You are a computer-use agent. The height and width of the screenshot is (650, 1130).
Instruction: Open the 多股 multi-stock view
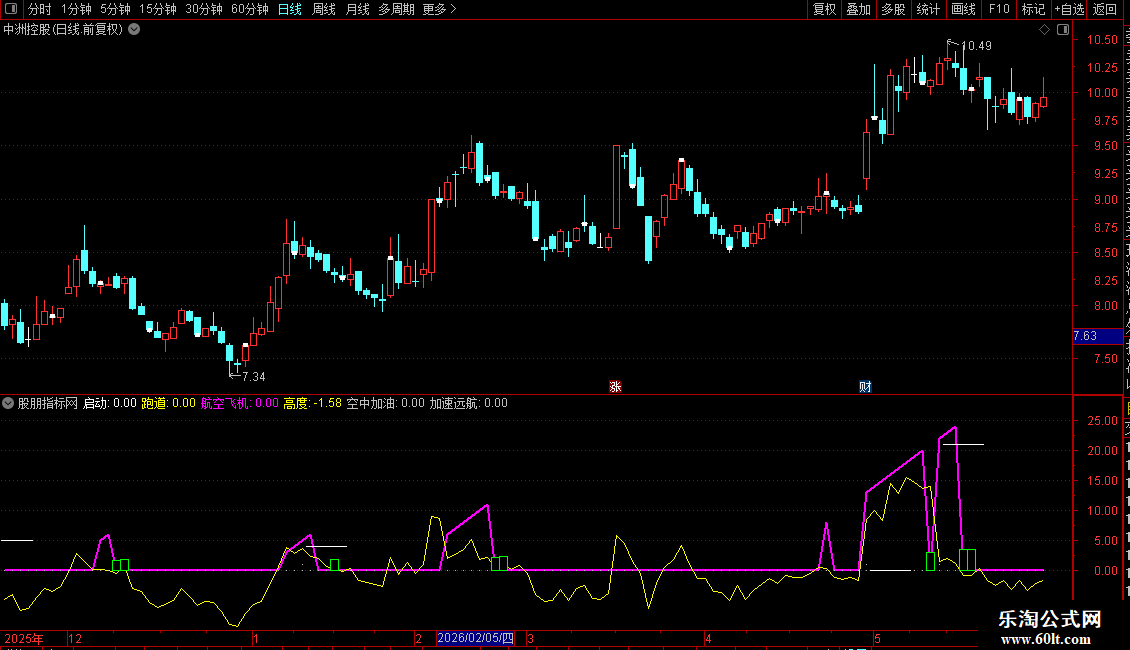pyautogui.click(x=893, y=9)
